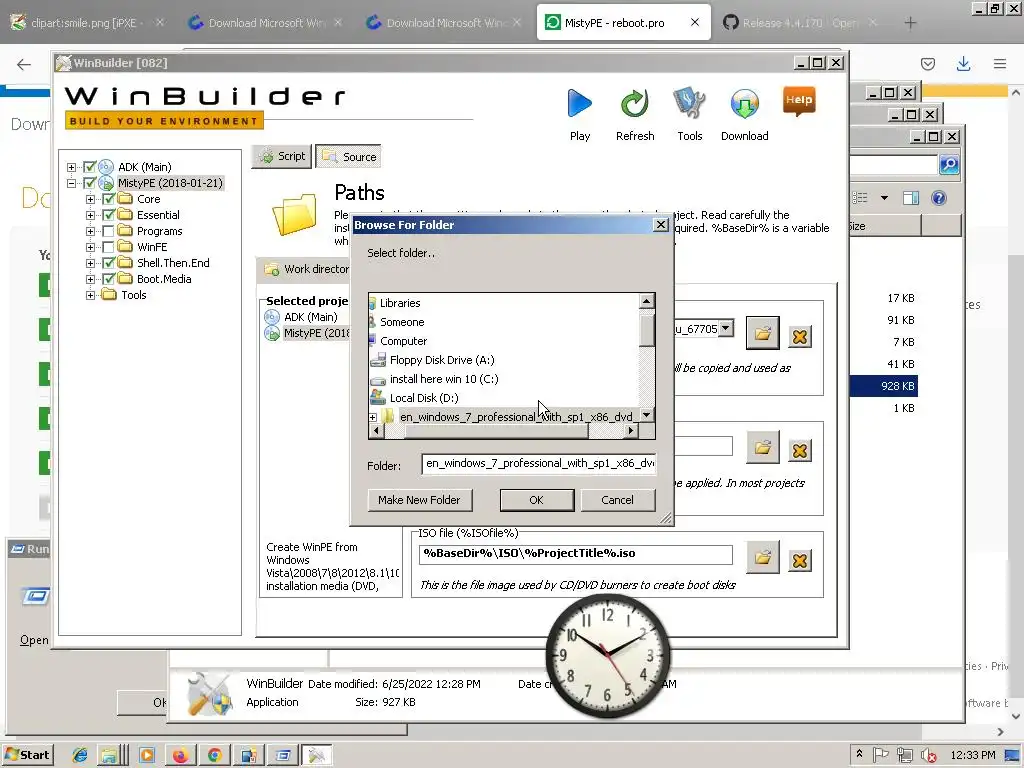Browse for ISO file folder icon

pos(763,558)
